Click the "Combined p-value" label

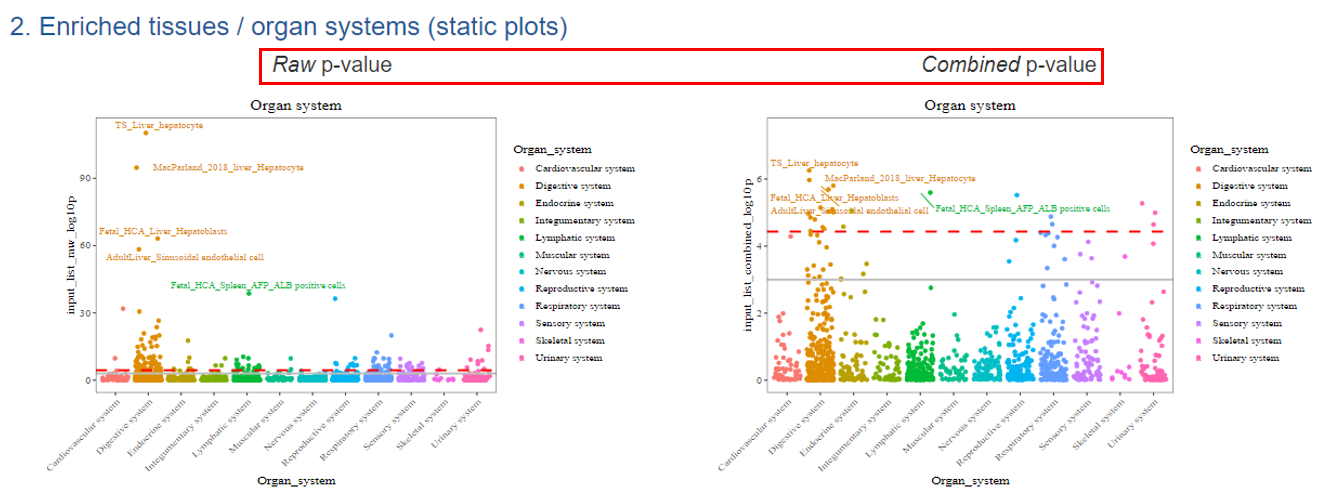click(x=1008, y=65)
